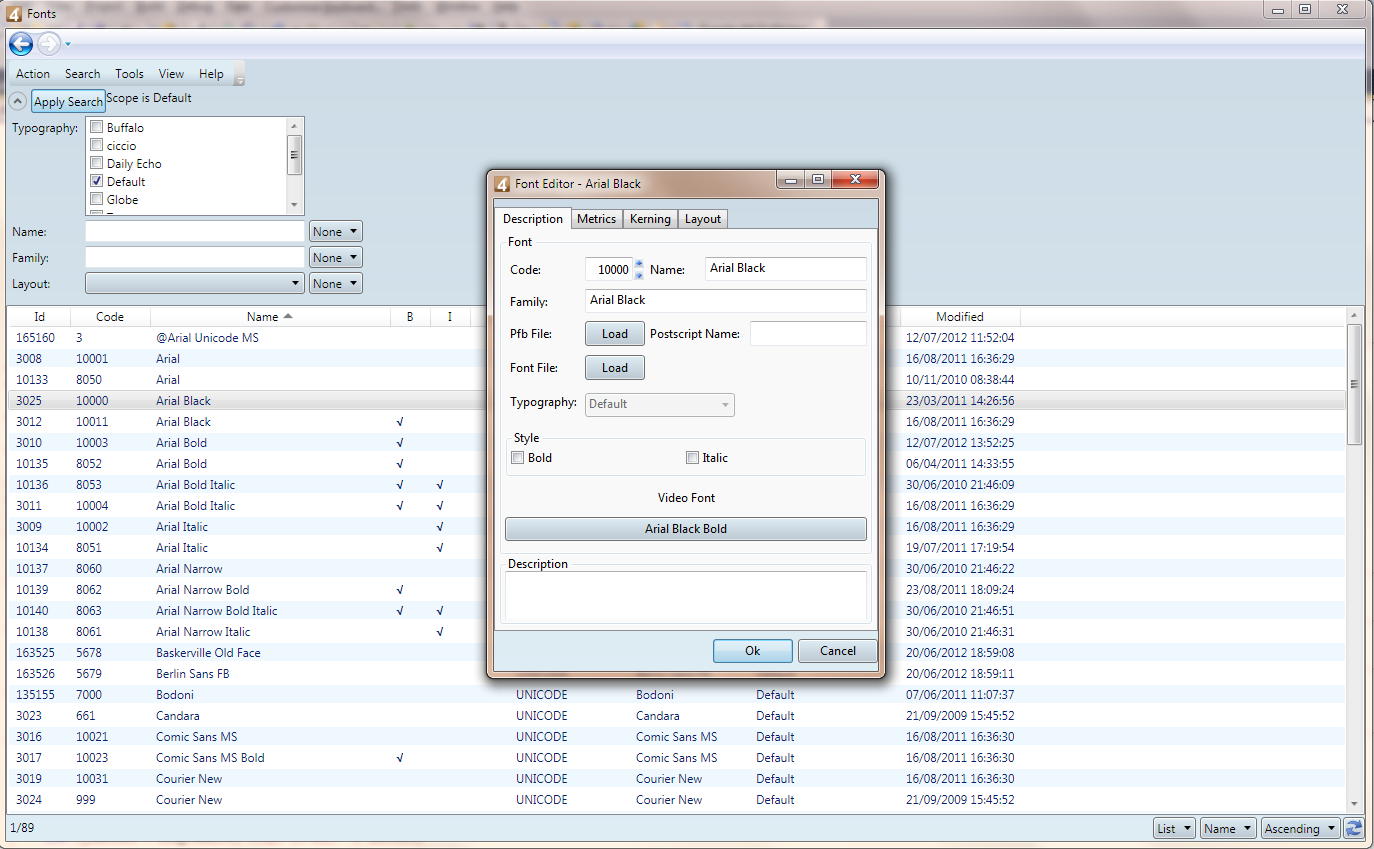Open the Name sort field dropdown
The width and height of the screenshot is (1374, 849).
(1228, 828)
